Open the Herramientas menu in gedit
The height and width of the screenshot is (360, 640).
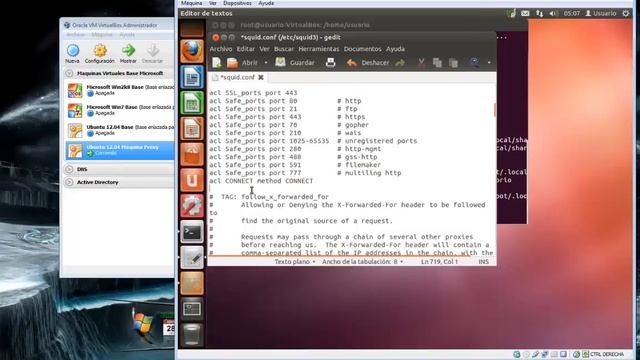pyautogui.click(x=319, y=49)
